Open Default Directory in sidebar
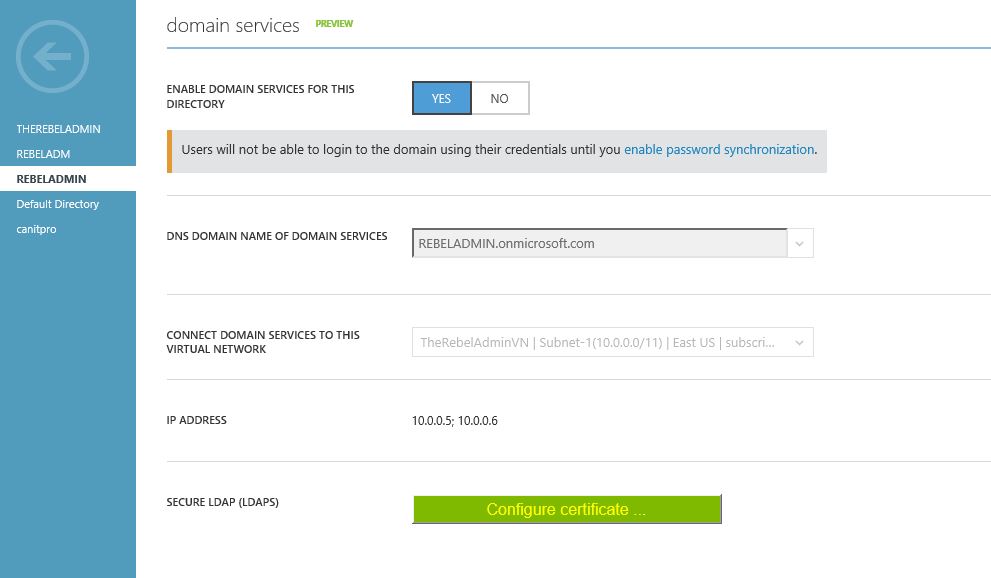 point(58,204)
